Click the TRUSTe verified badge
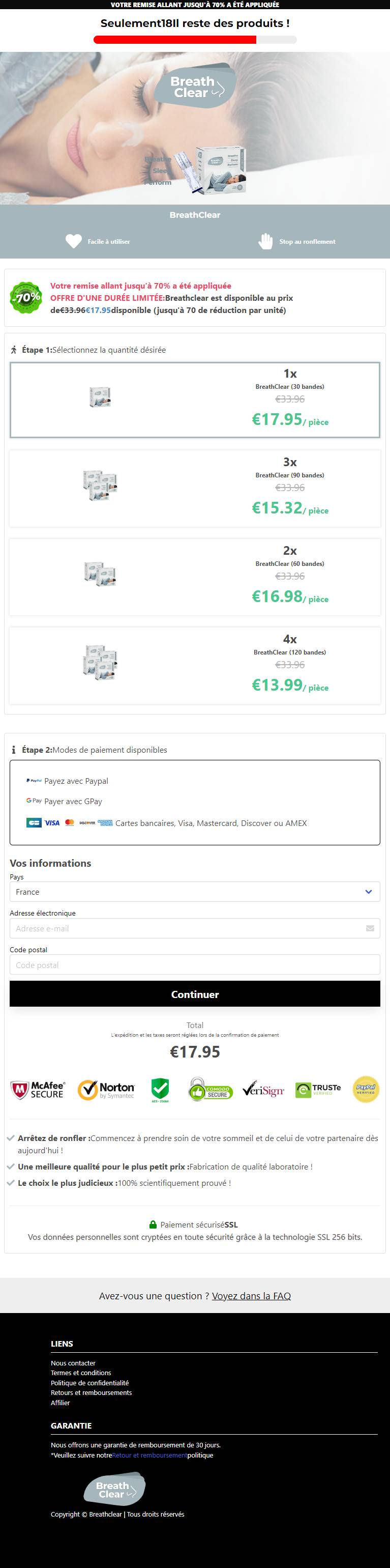The image size is (390, 1568). click(318, 1090)
